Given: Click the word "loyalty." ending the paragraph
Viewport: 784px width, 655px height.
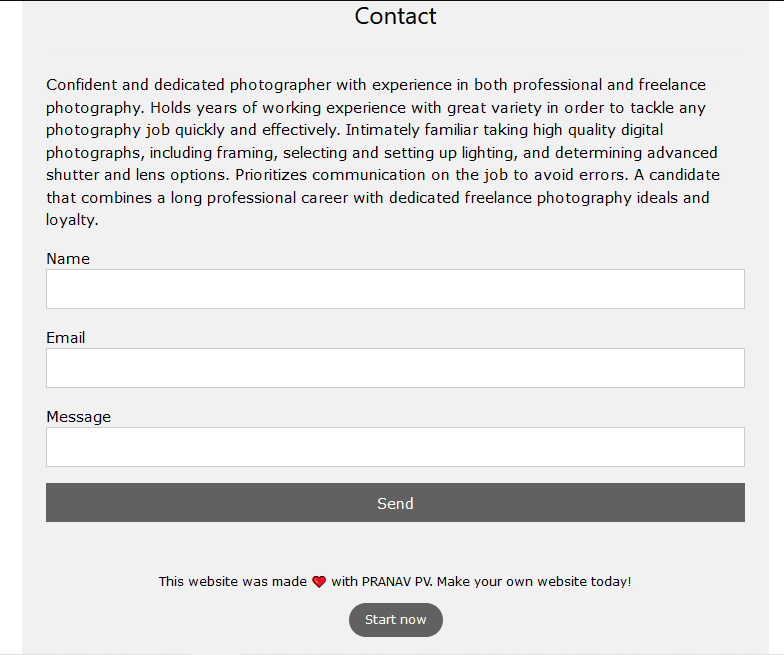Looking at the screenshot, I should click(x=72, y=220).
